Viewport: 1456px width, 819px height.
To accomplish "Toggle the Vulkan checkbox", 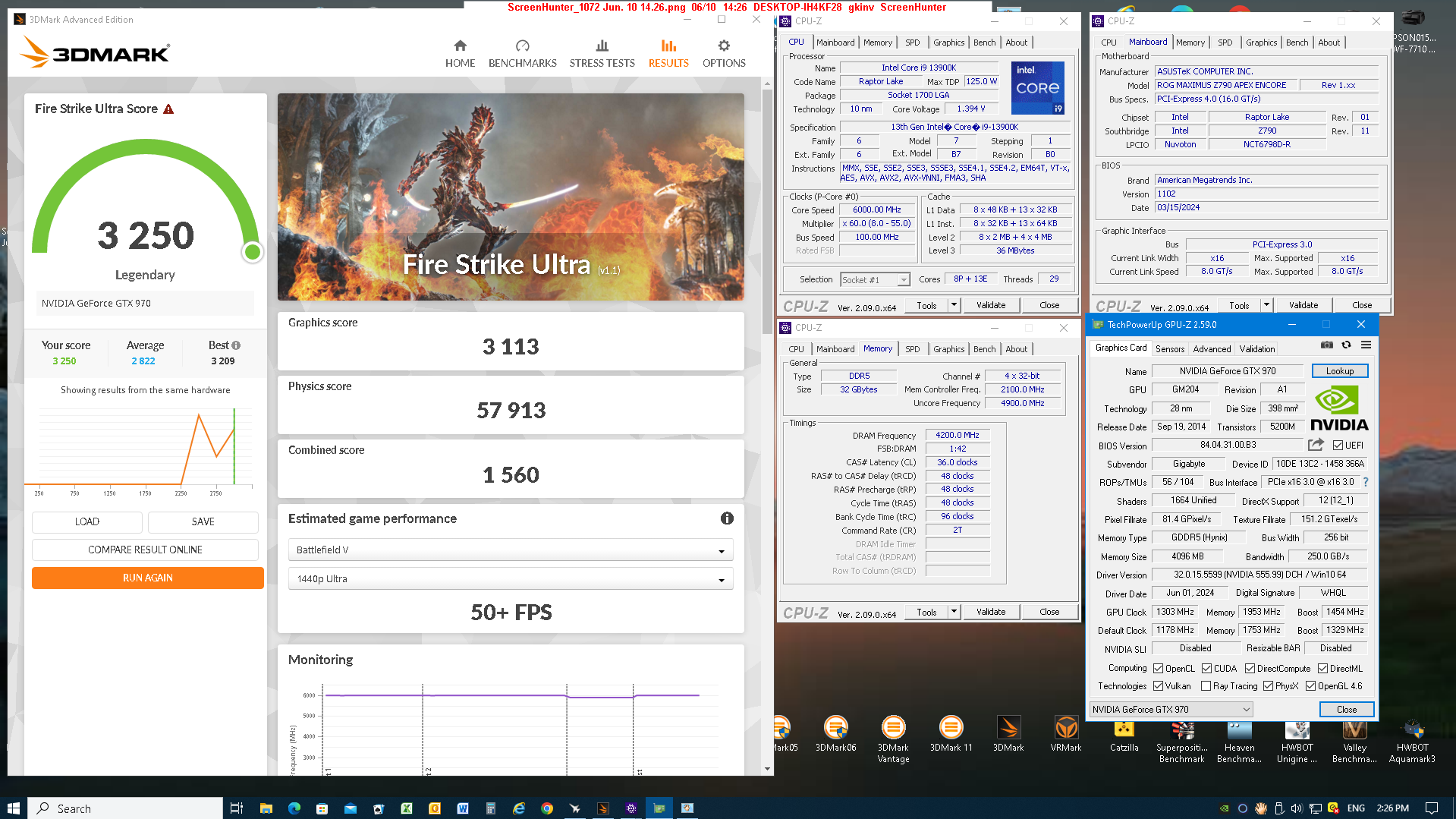I will coord(1158,686).
